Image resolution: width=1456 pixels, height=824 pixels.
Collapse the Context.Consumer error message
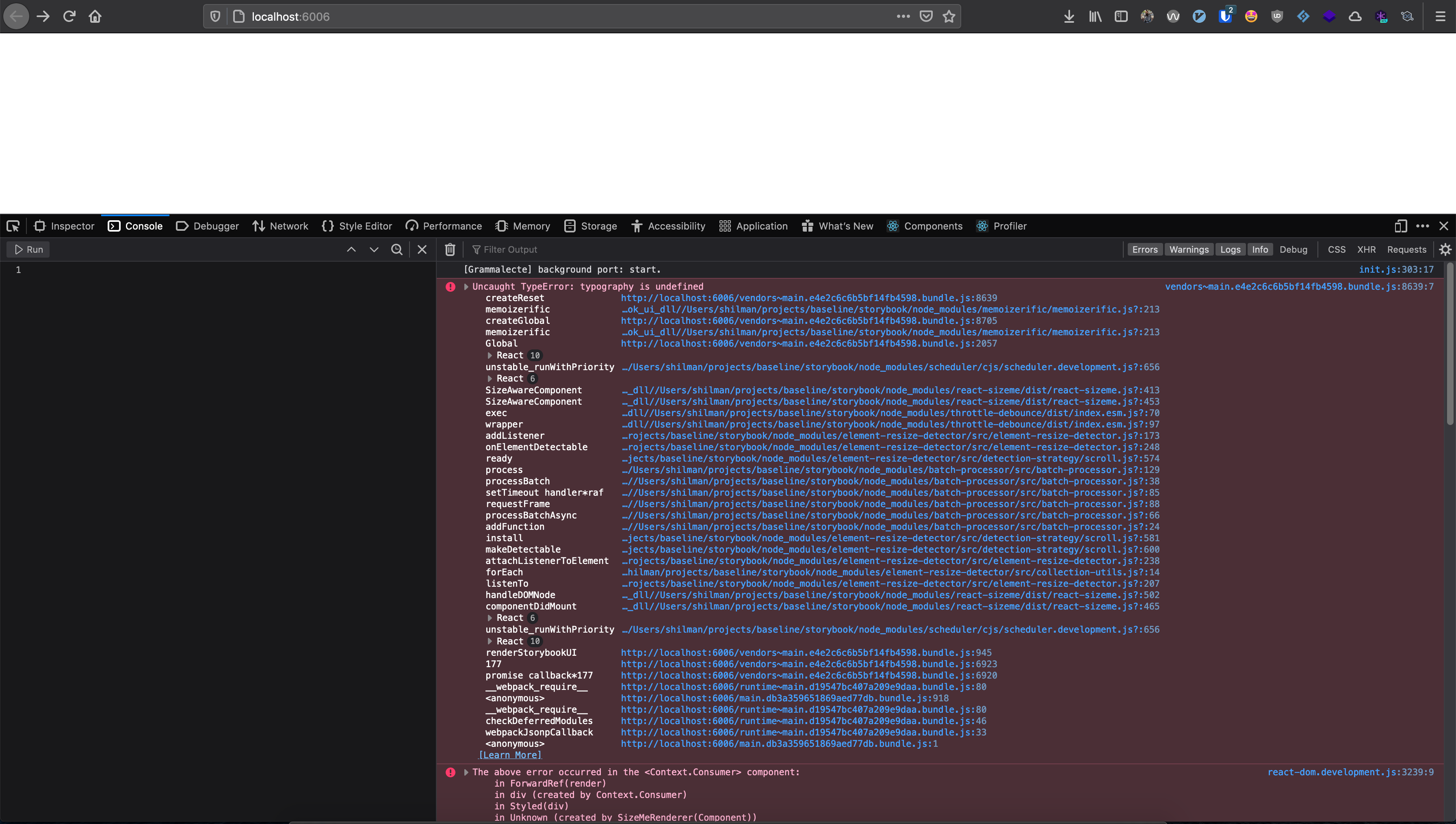tap(466, 772)
